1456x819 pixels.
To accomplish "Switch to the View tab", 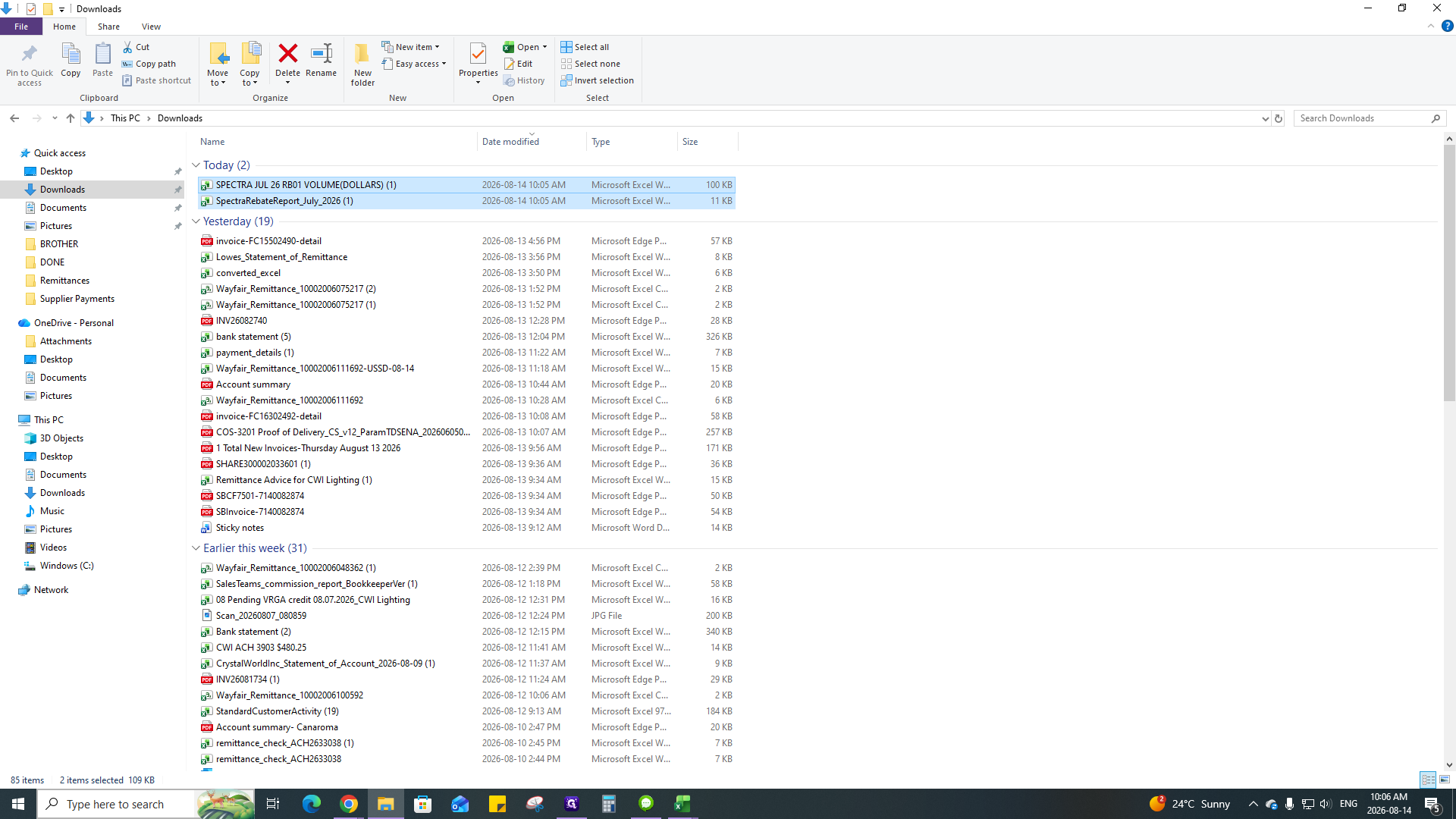I will point(151,27).
